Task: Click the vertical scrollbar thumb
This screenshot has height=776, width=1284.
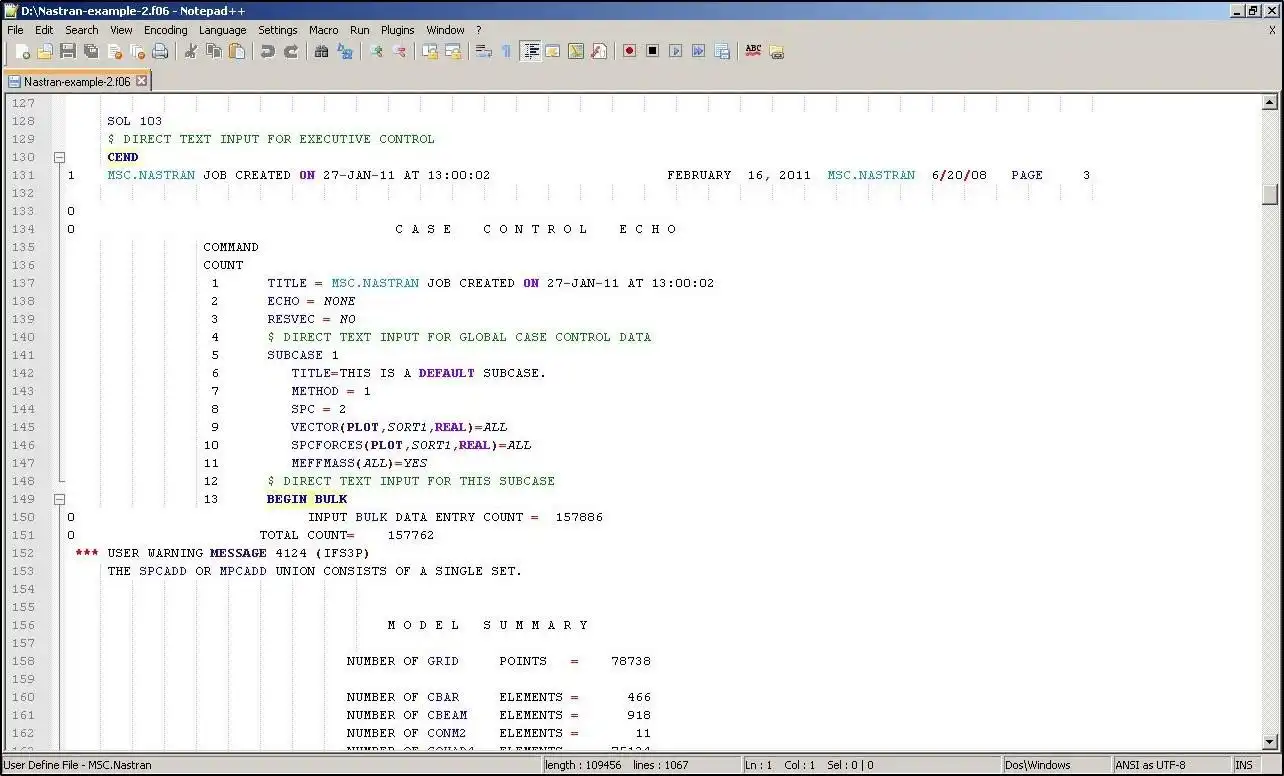Action: 1270,194
